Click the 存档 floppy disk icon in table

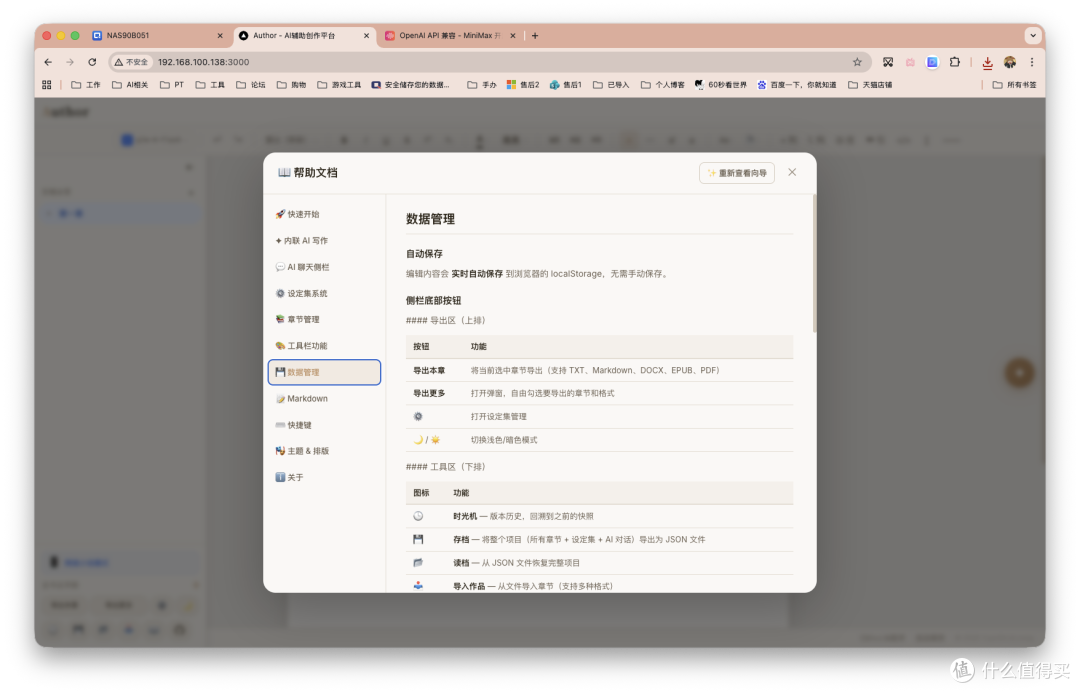coord(418,539)
